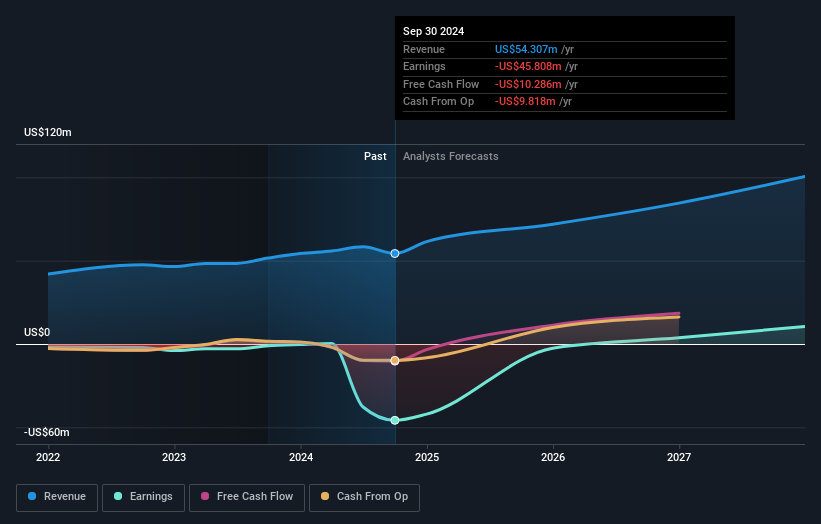Image resolution: width=821 pixels, height=524 pixels.
Task: Click the orange Cash From Op legend dot
Action: point(325,496)
